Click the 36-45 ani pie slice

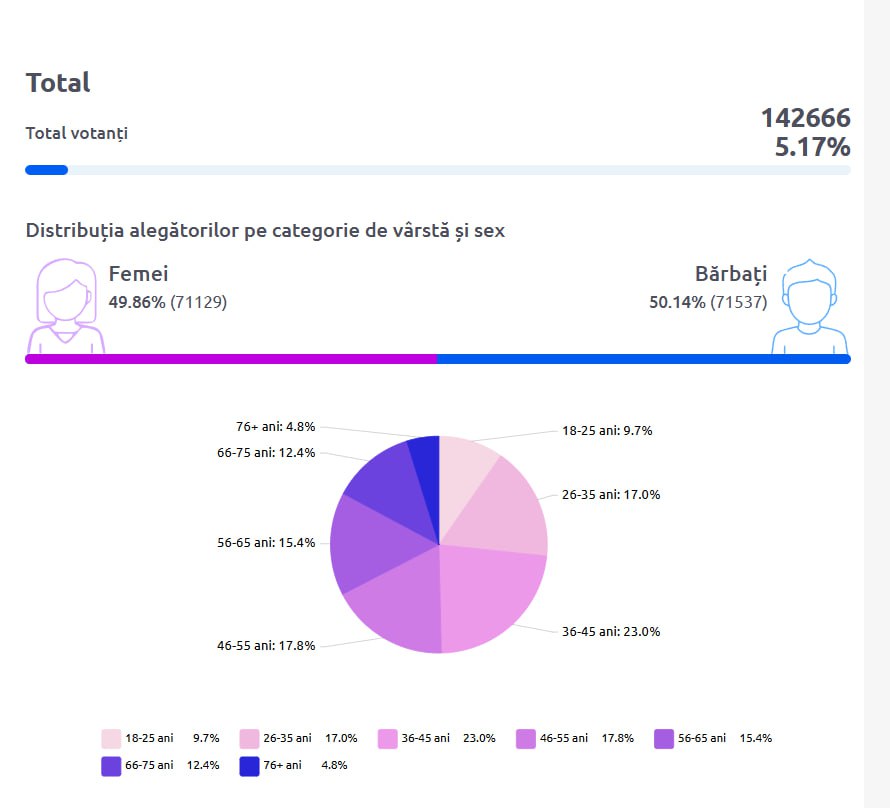[488, 596]
